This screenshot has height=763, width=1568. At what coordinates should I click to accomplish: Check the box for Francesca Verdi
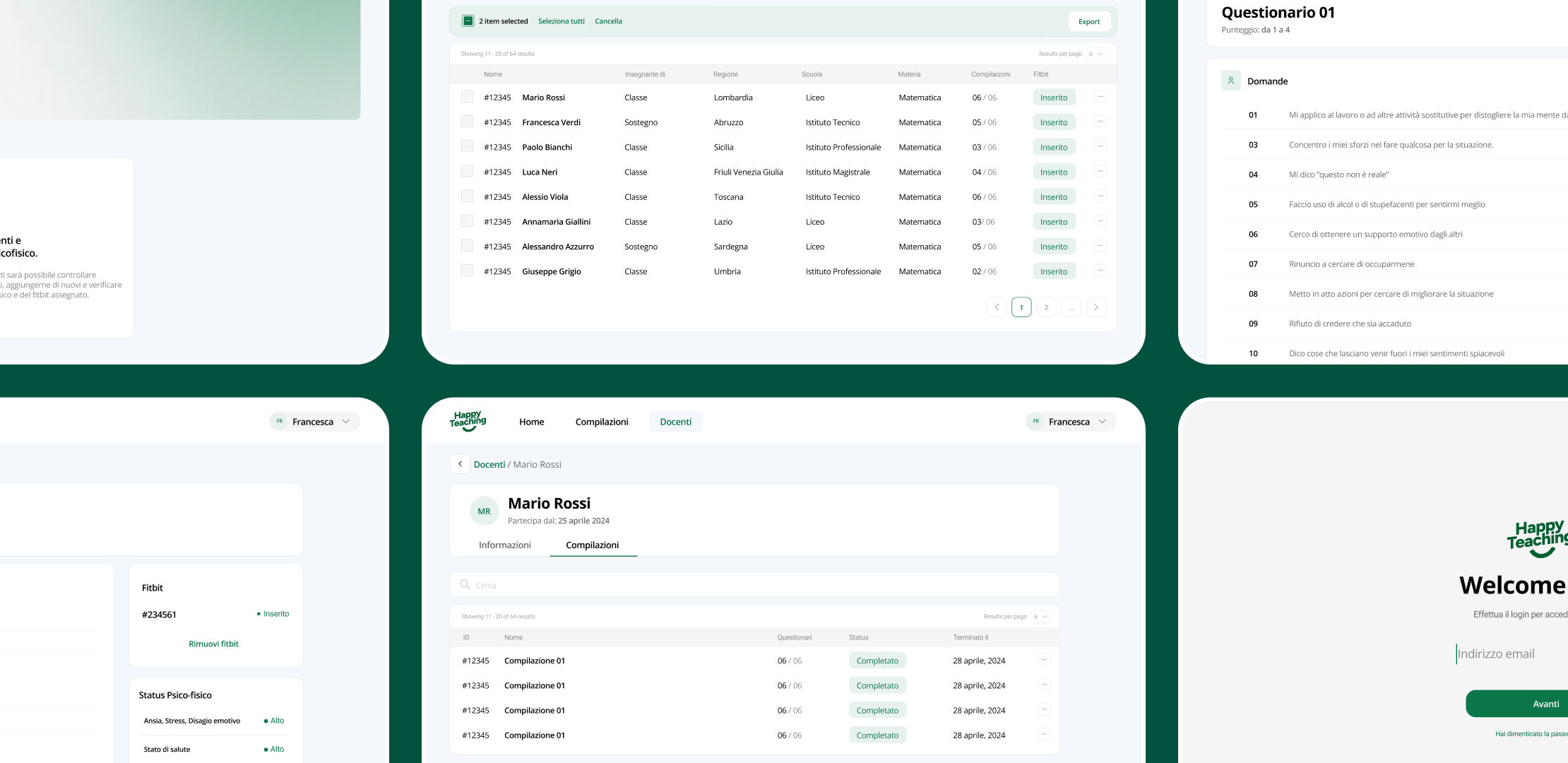click(x=467, y=122)
